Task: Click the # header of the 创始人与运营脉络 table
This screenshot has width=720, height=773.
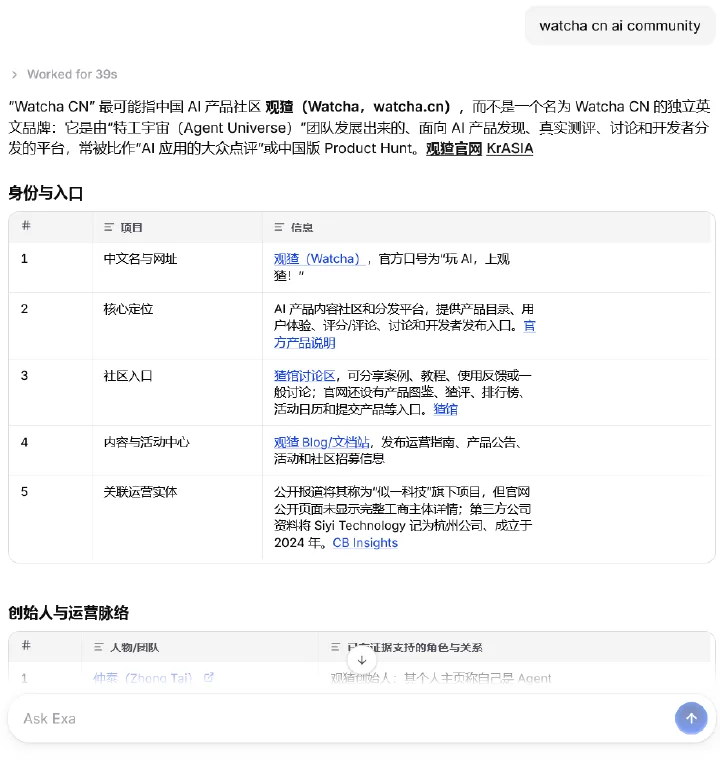Action: pos(26,645)
